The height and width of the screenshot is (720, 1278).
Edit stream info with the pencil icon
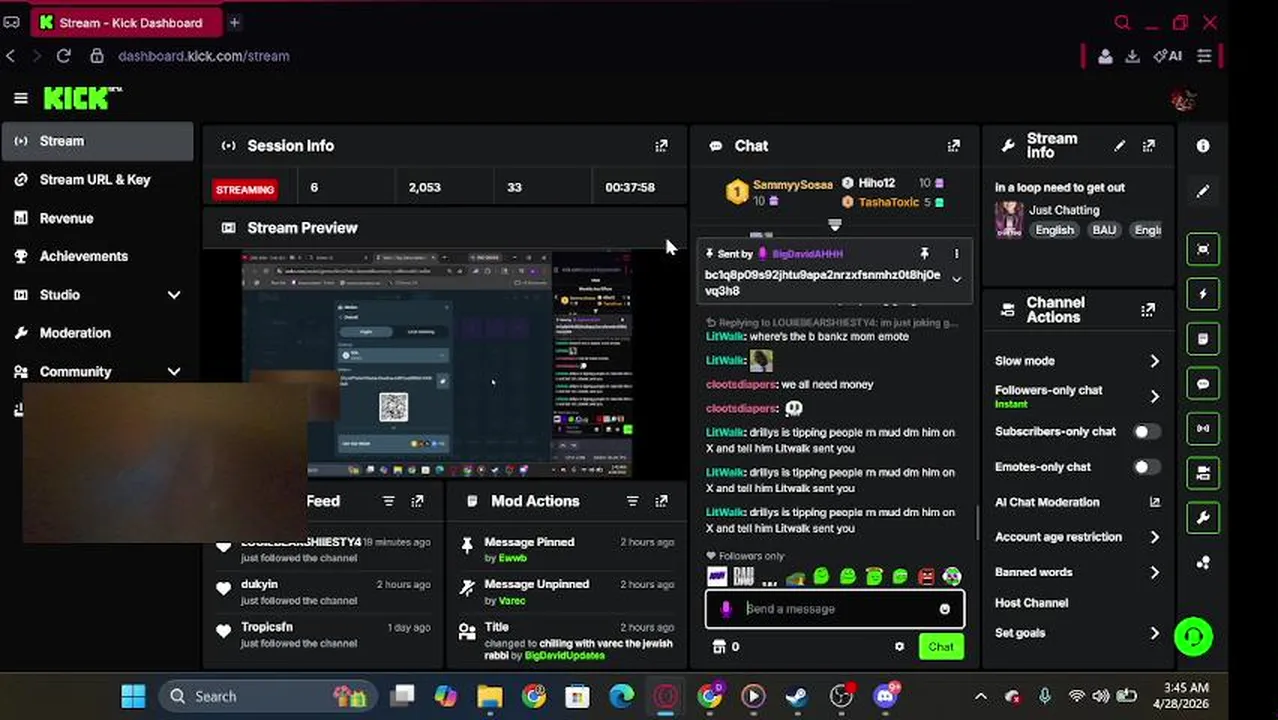1120,146
